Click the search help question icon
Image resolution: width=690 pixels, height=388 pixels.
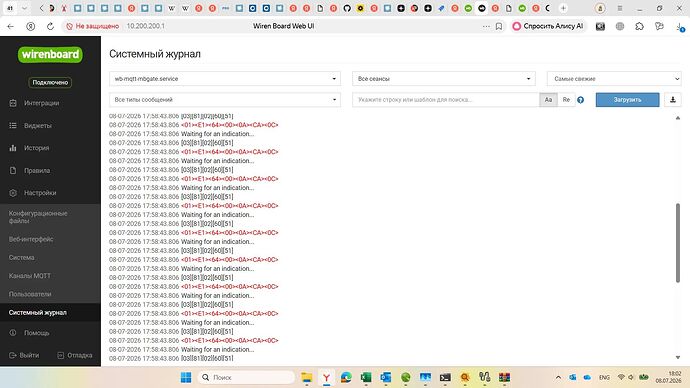(x=580, y=100)
